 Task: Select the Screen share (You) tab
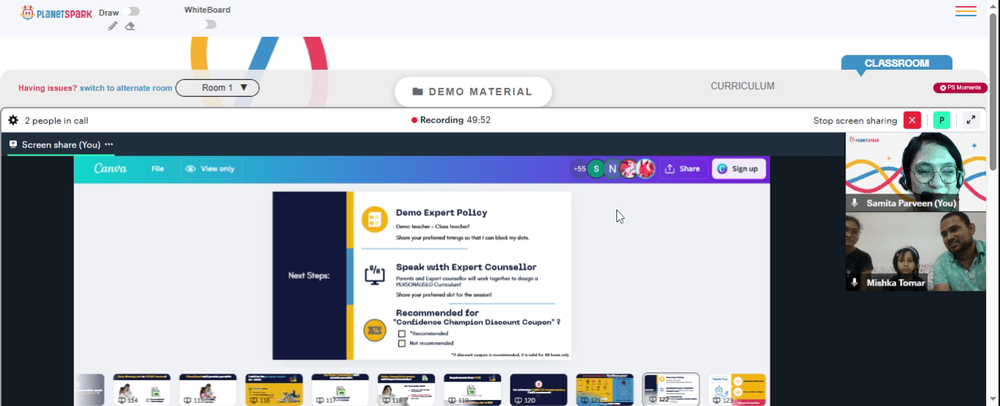(x=60, y=145)
